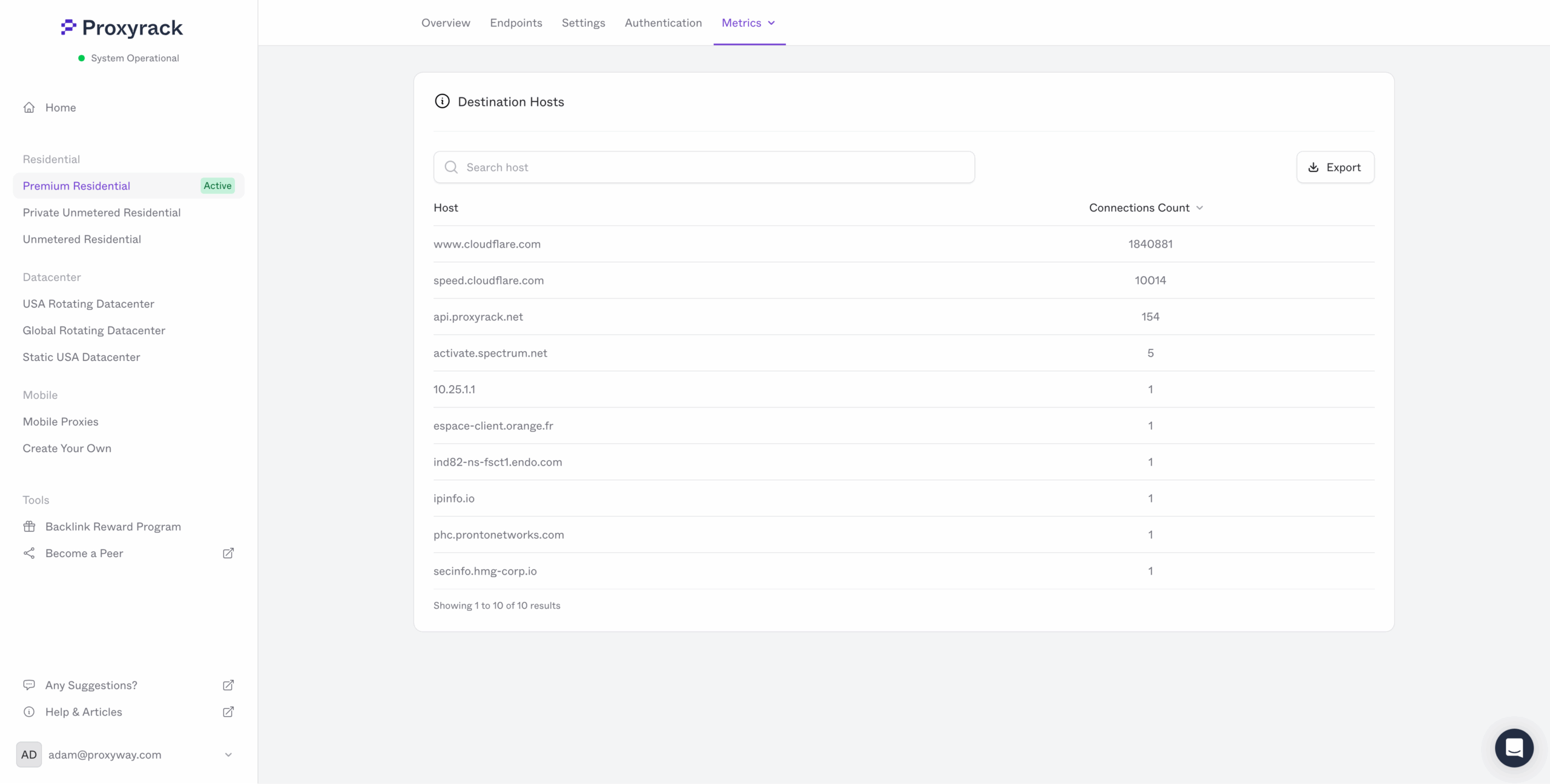This screenshot has width=1550, height=784.
Task: Click the info icon next to Destination Hosts
Action: 442,101
